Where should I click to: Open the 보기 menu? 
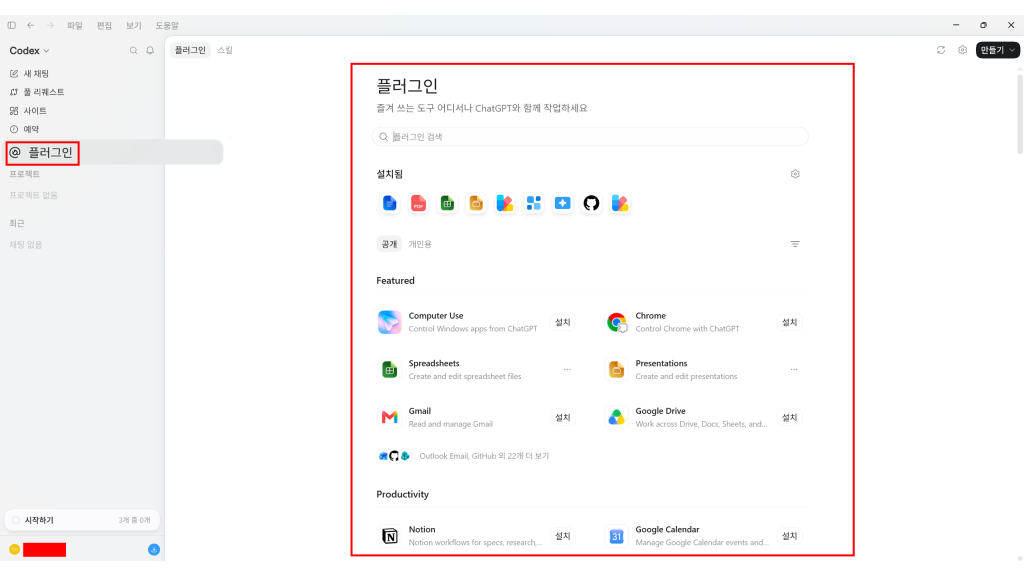133,25
